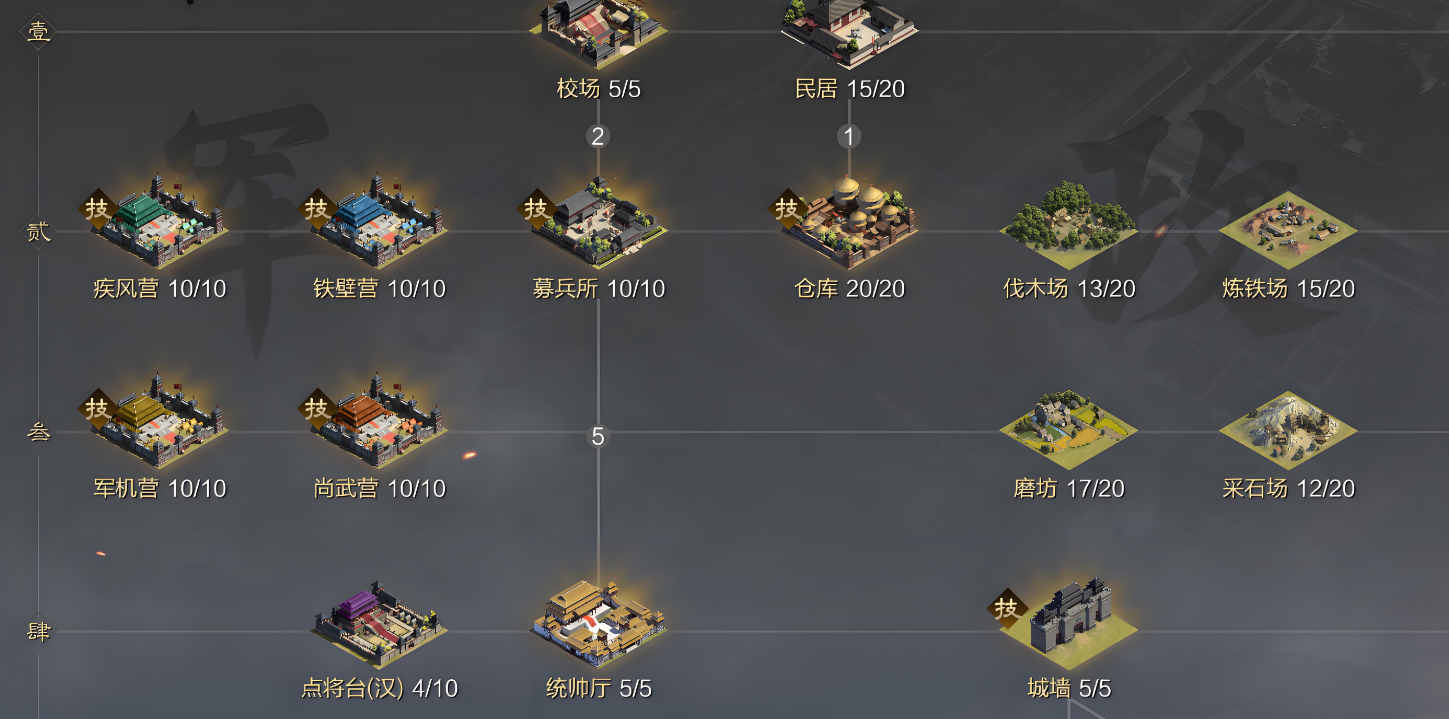Screen dimensions: 1449x719
Task: Select the yellow 军机营 building
Action: point(160,425)
